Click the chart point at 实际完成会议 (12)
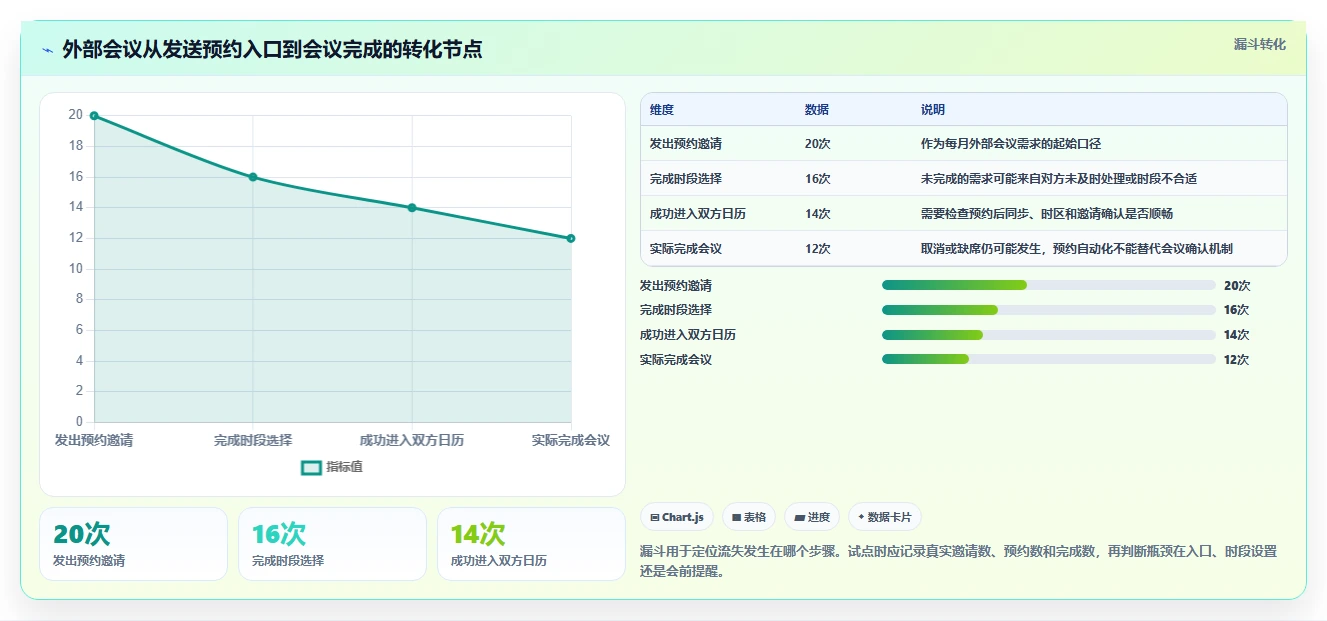This screenshot has height=621, width=1327. 571,238
